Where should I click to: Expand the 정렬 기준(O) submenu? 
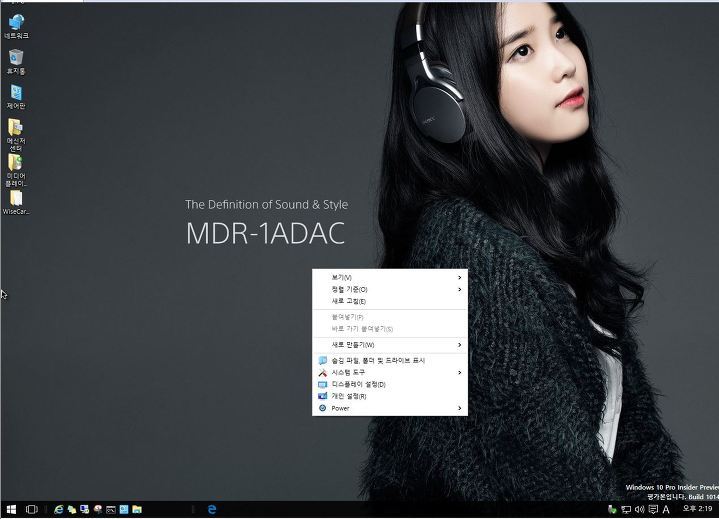(390, 289)
